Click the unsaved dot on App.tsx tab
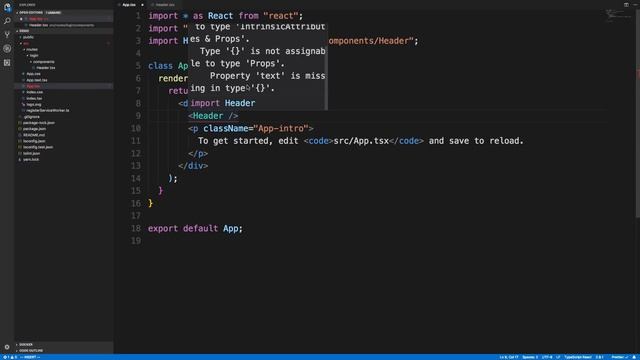Image resolution: width=640 pixels, height=360 pixels. [142, 5]
